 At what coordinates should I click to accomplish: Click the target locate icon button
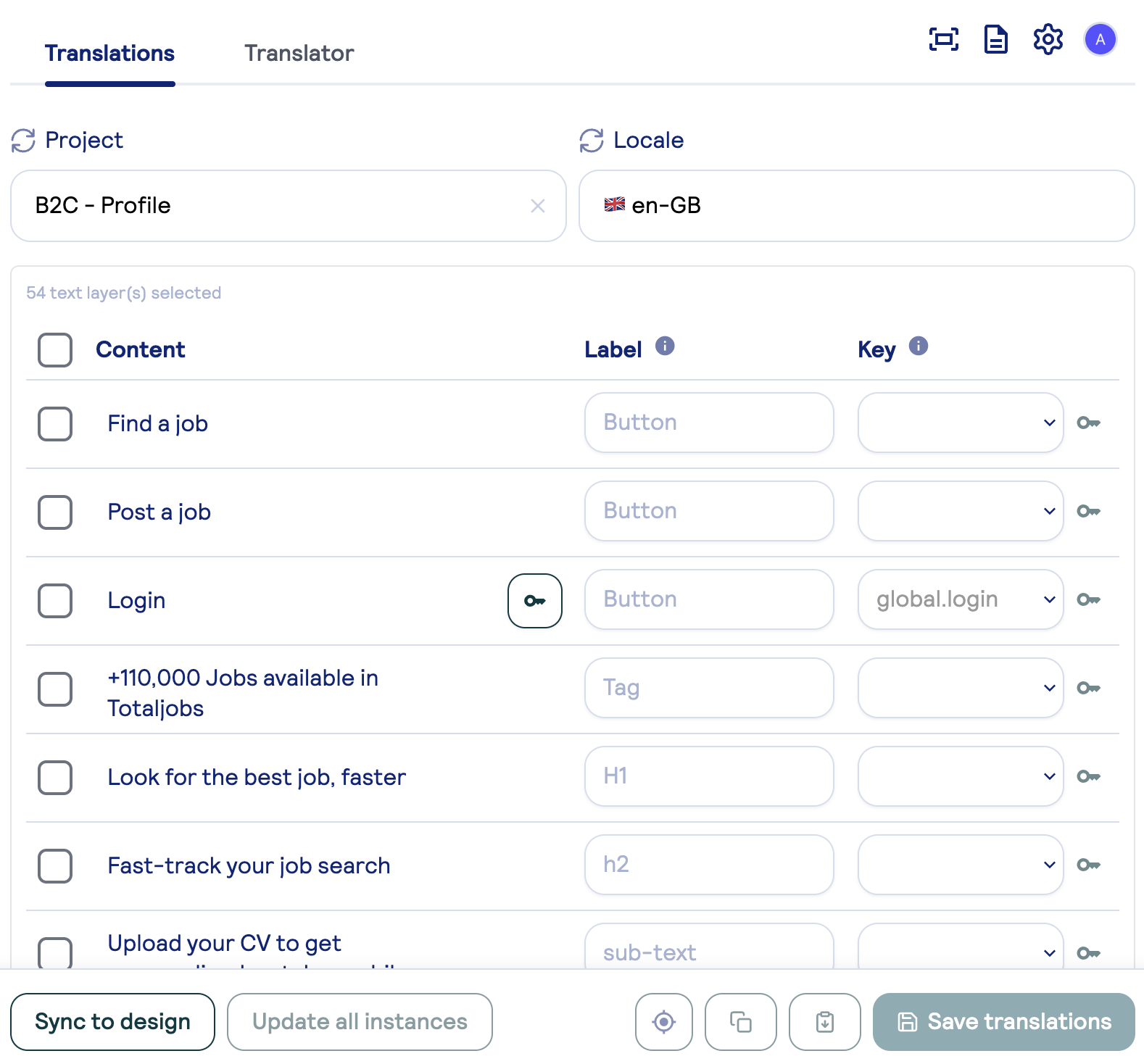(664, 1022)
